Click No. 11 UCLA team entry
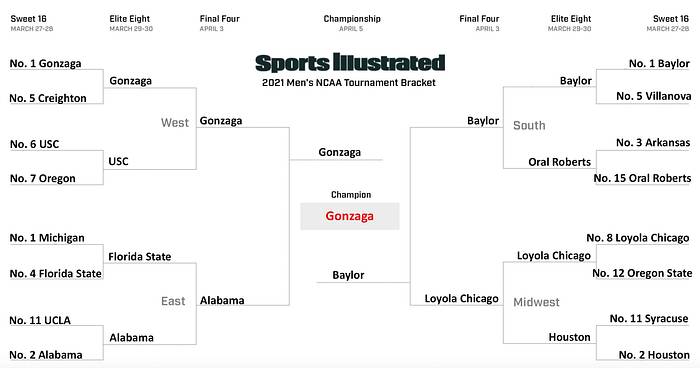Image resolution: width=700 pixels, height=368 pixels. 40,320
